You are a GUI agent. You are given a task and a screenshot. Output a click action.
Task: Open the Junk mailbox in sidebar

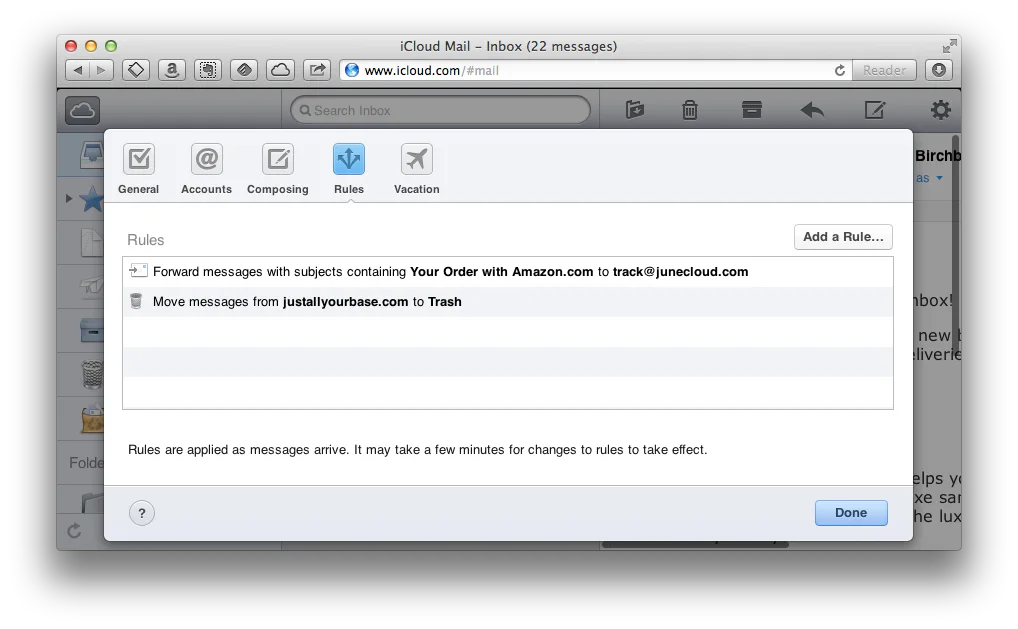point(92,419)
